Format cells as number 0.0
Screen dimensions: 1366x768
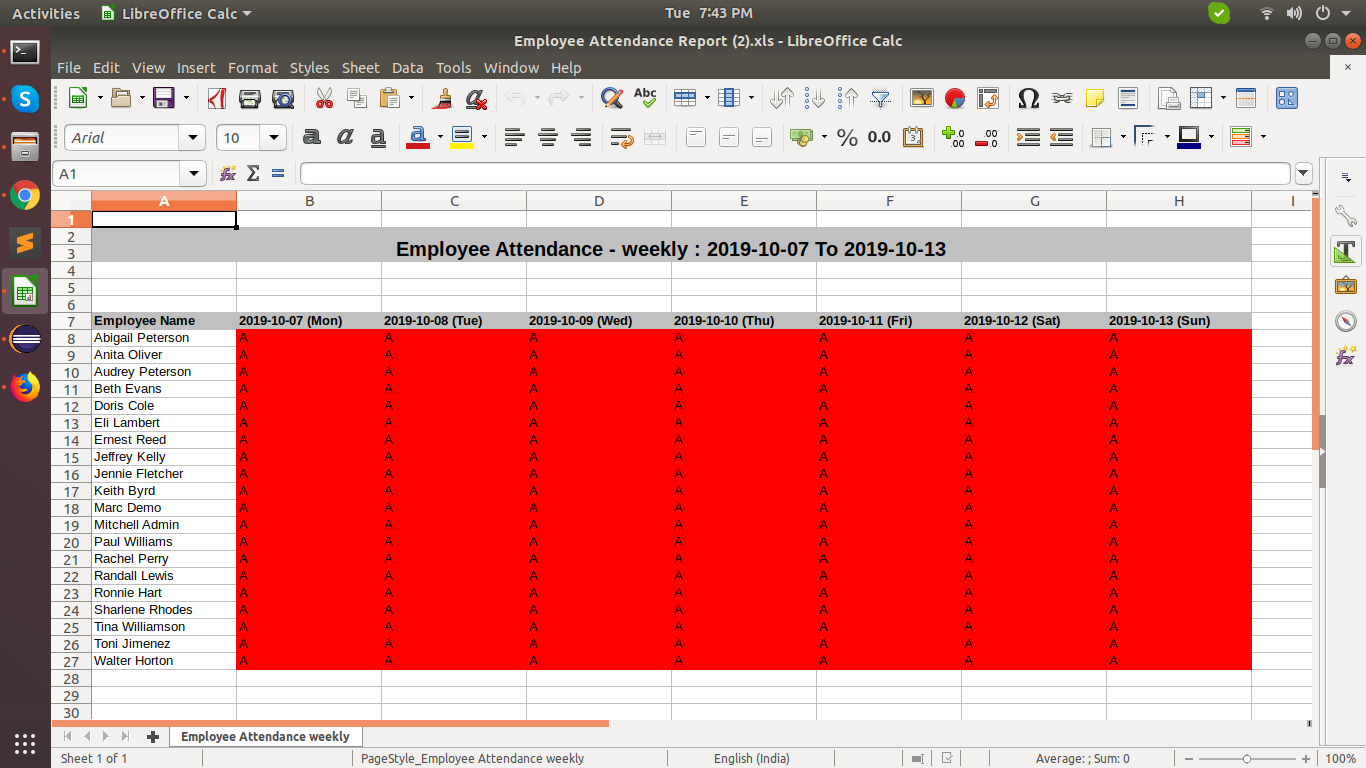[x=879, y=137]
